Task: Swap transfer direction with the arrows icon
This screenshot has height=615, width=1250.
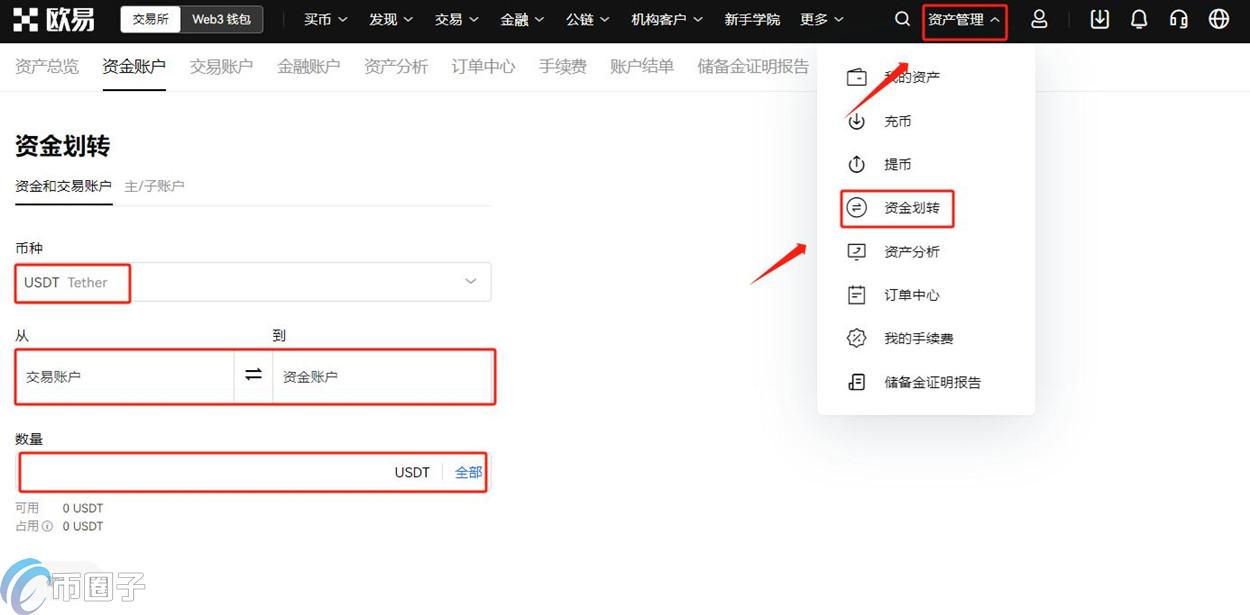Action: 253,376
